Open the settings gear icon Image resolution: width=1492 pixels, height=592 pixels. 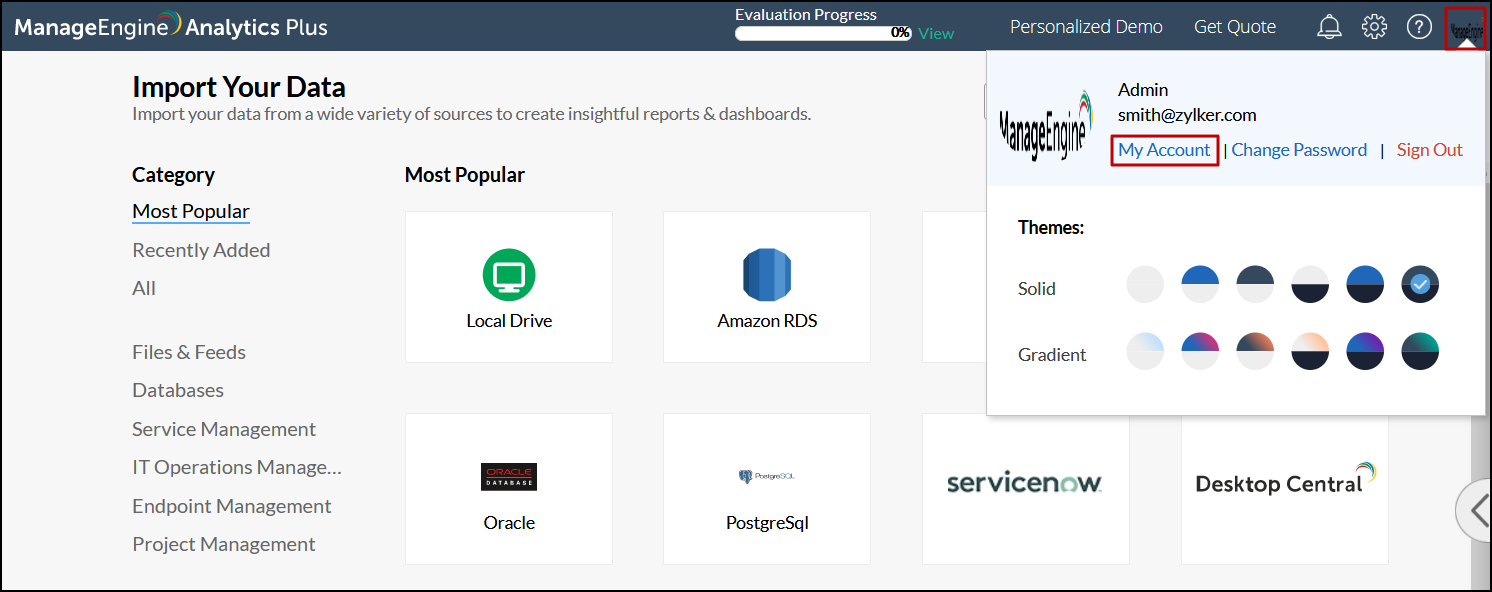[1375, 27]
